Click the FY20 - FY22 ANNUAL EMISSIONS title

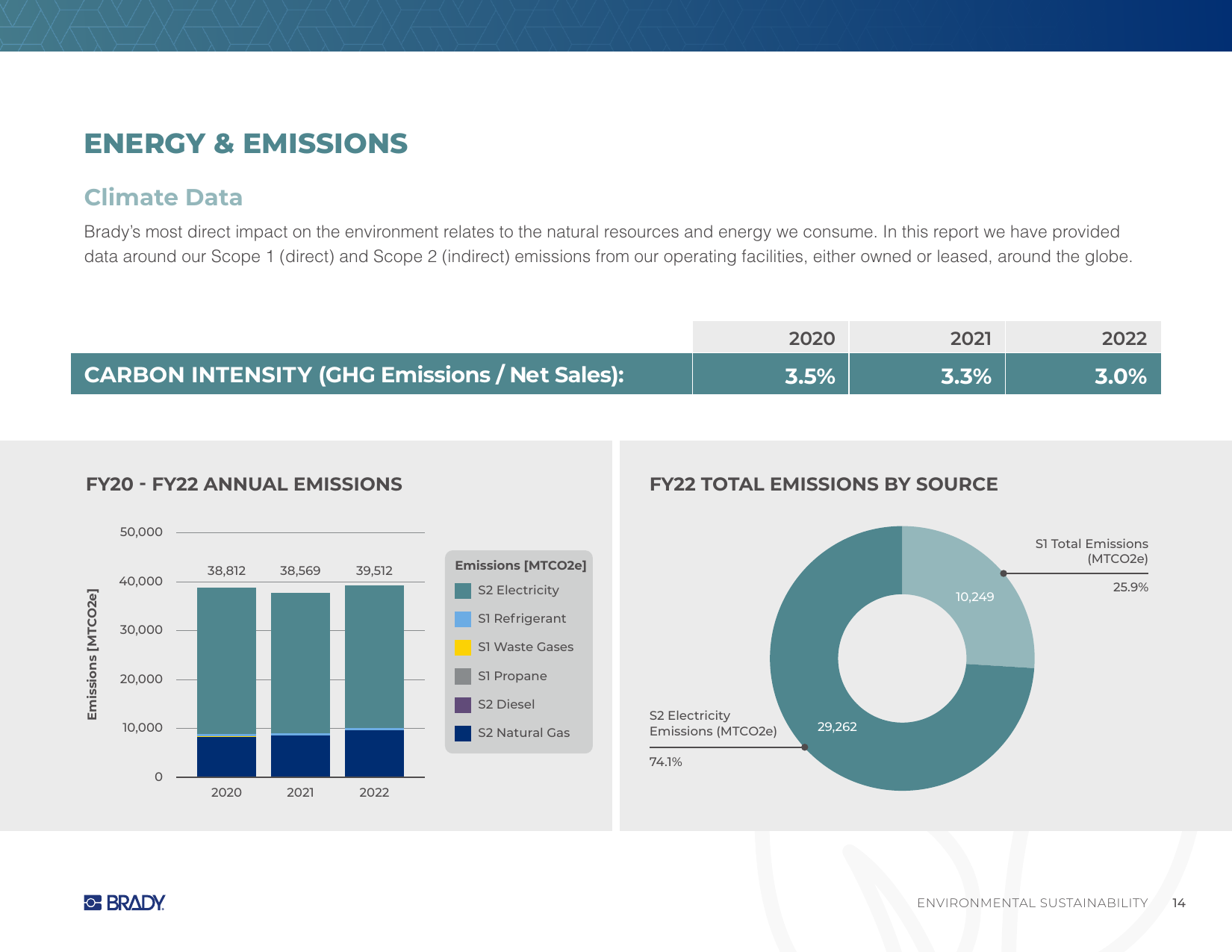[x=244, y=485]
